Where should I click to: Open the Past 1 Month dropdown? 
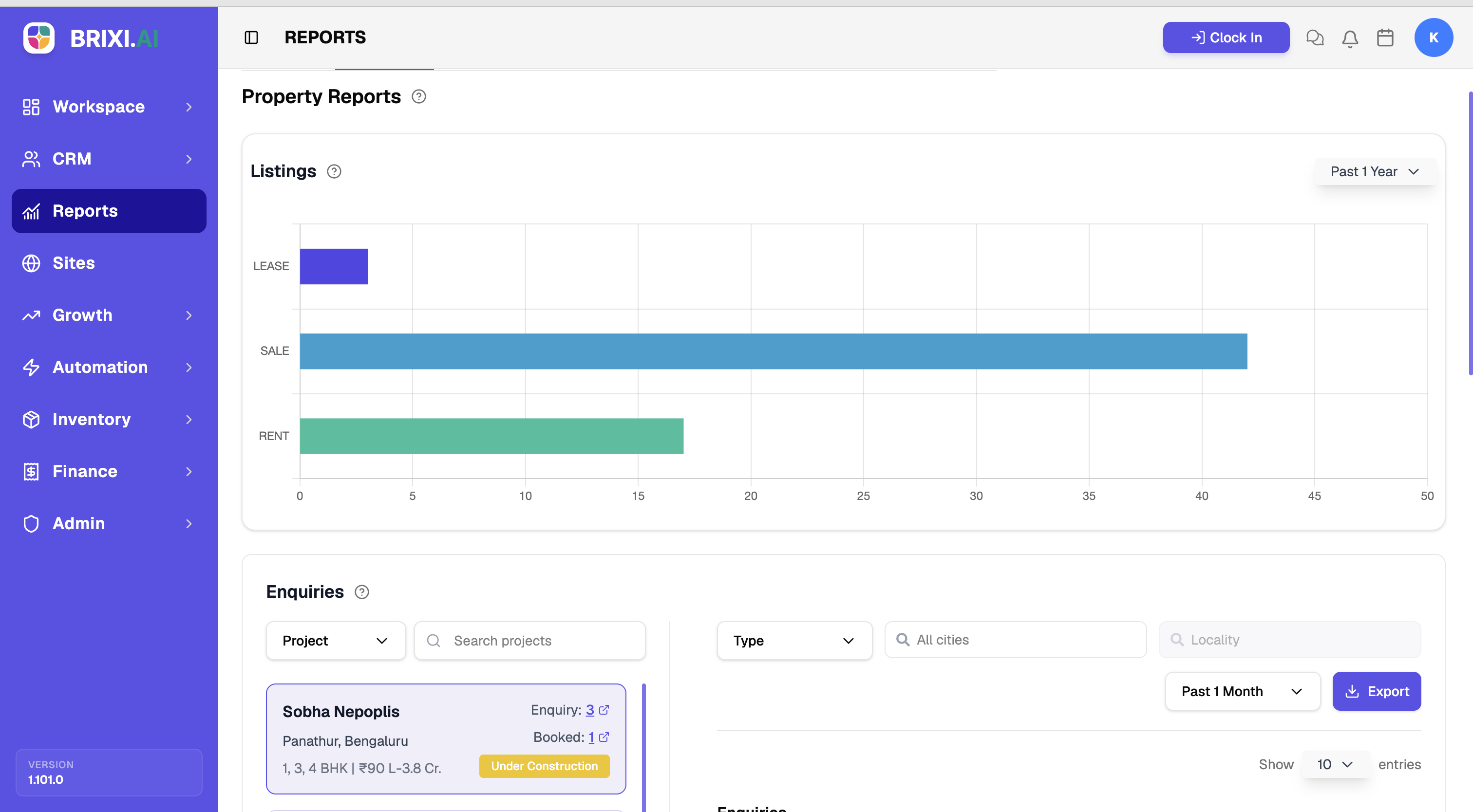(x=1242, y=691)
